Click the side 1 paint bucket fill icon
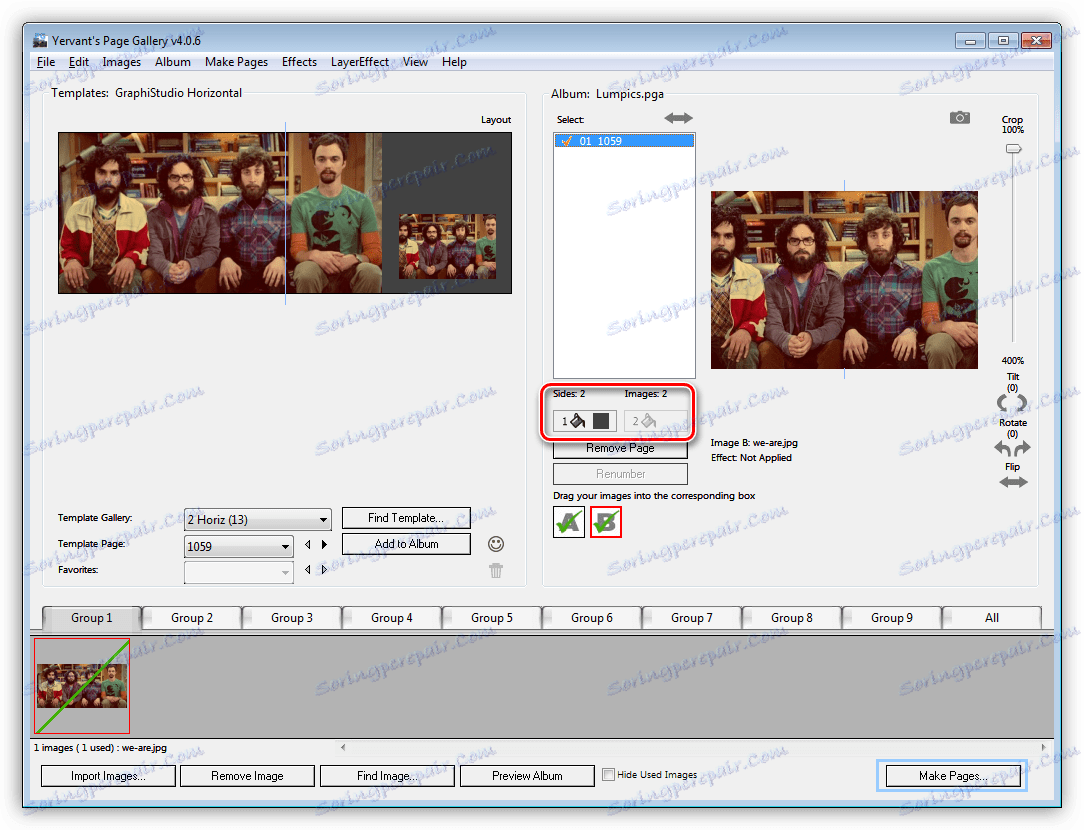The image size is (1084, 830). coord(577,421)
